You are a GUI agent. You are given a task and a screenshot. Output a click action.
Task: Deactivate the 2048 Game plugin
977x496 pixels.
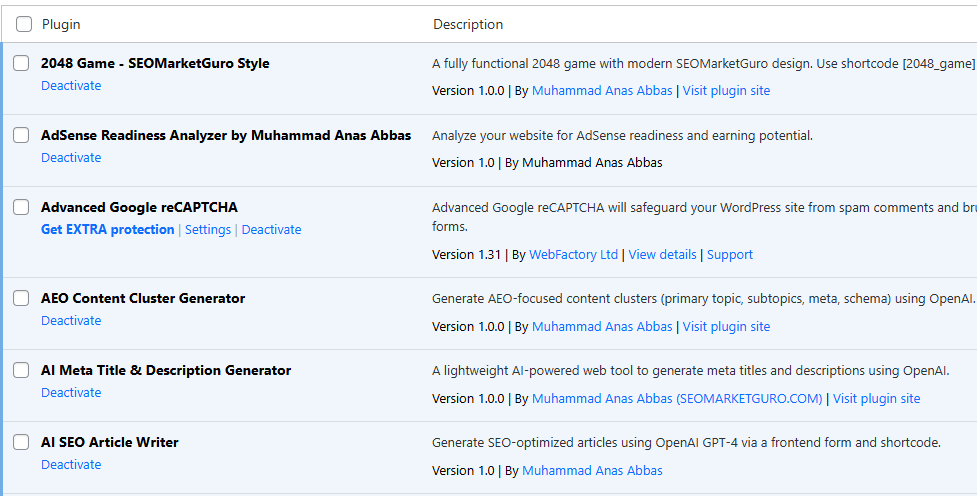[x=71, y=86]
